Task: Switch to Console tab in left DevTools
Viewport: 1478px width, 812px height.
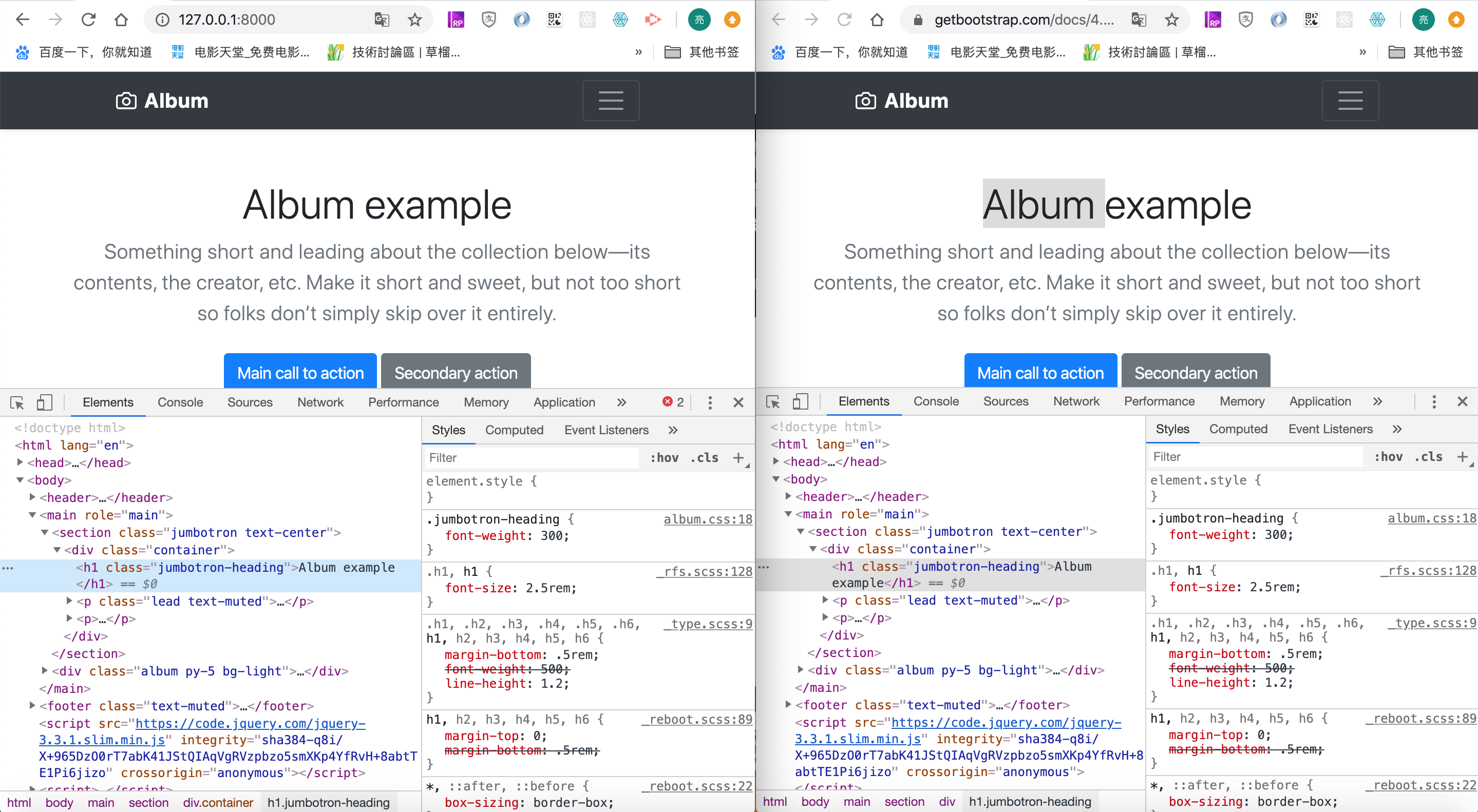Action: point(180,402)
